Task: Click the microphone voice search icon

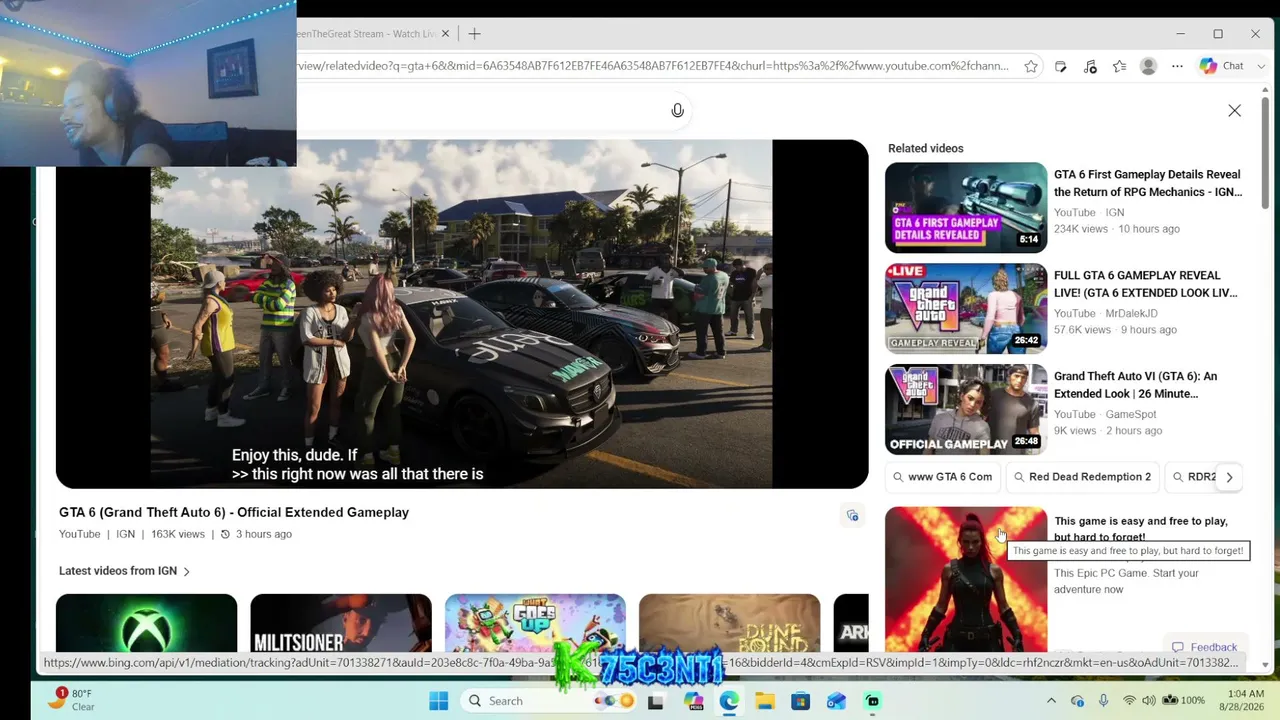Action: [x=677, y=110]
